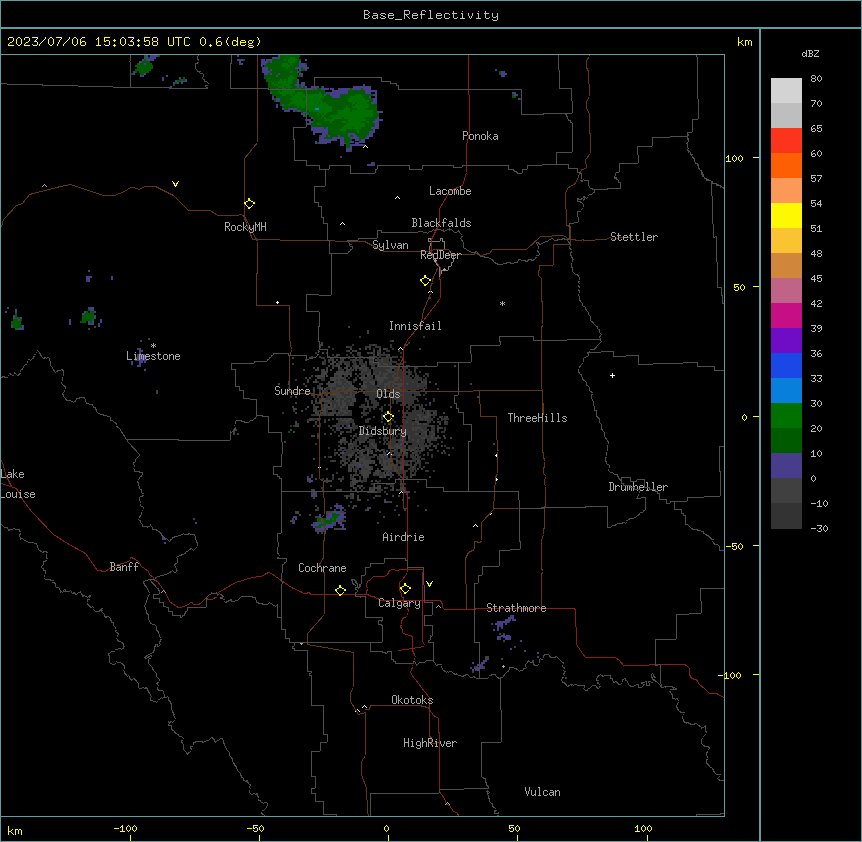Click the Base_Reflectivity title text
This screenshot has width=862, height=842.
pyautogui.click(x=431, y=15)
